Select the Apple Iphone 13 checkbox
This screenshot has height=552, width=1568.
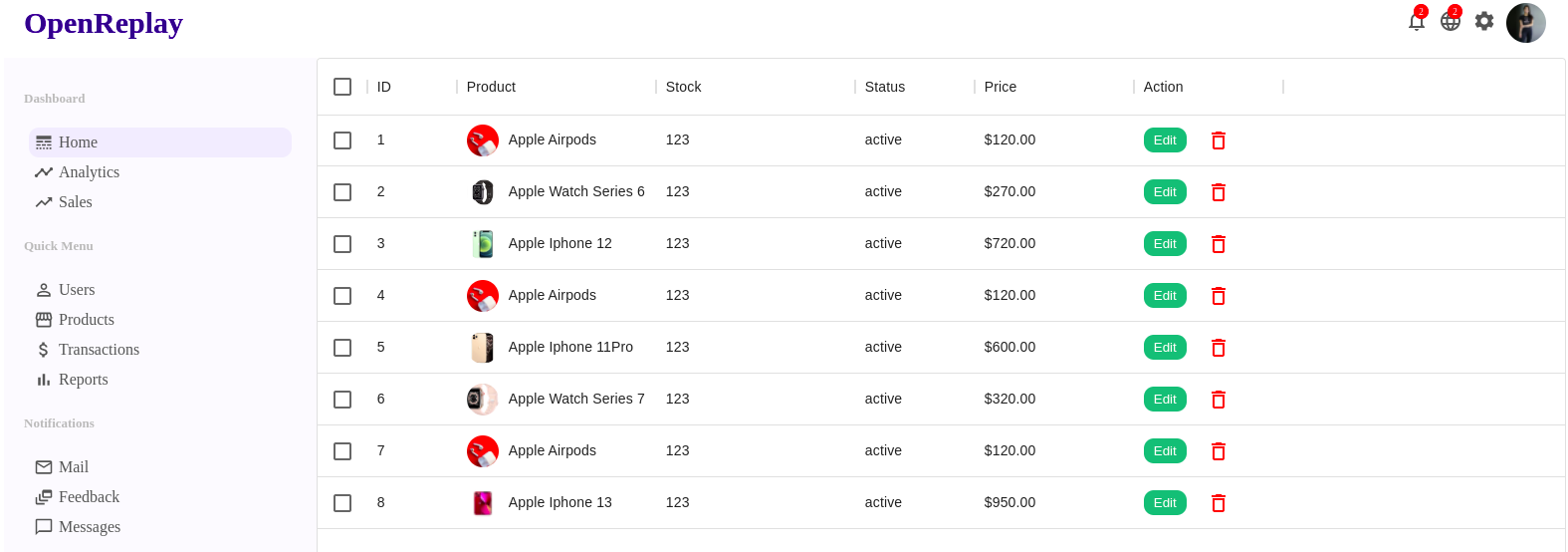(342, 503)
